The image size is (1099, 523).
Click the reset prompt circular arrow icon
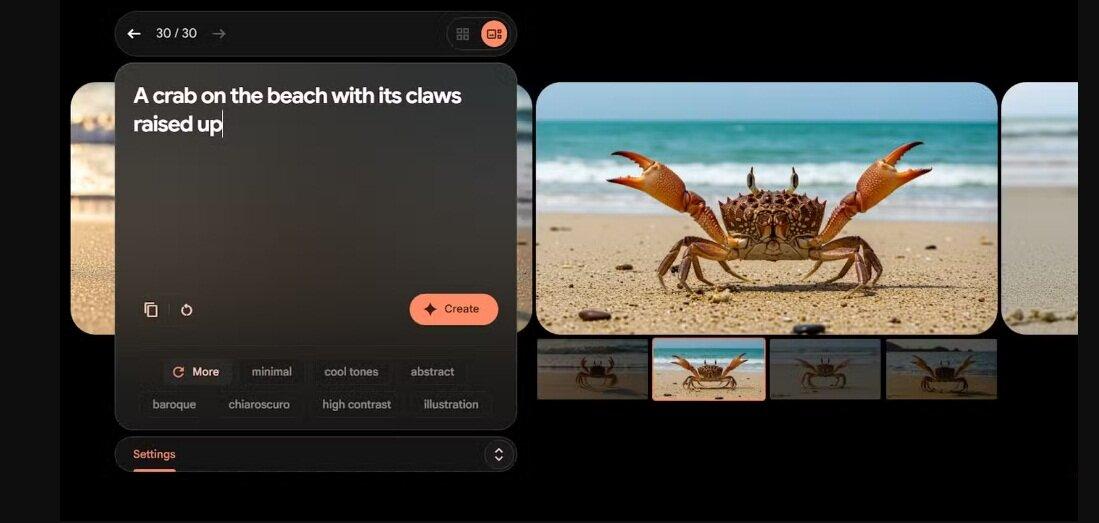187,310
